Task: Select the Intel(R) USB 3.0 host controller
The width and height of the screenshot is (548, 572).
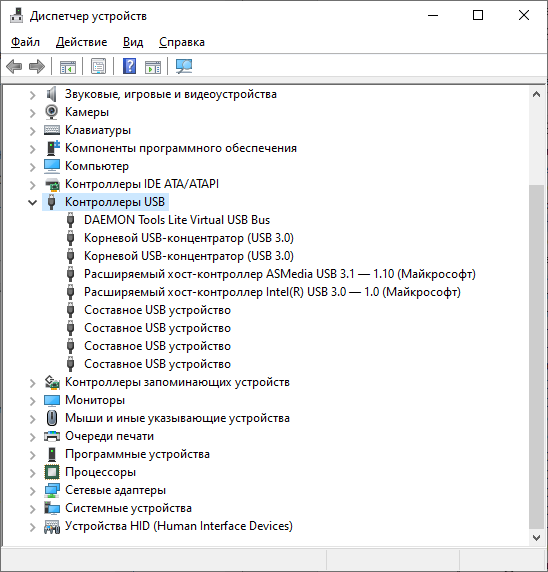Action: tap(273, 292)
